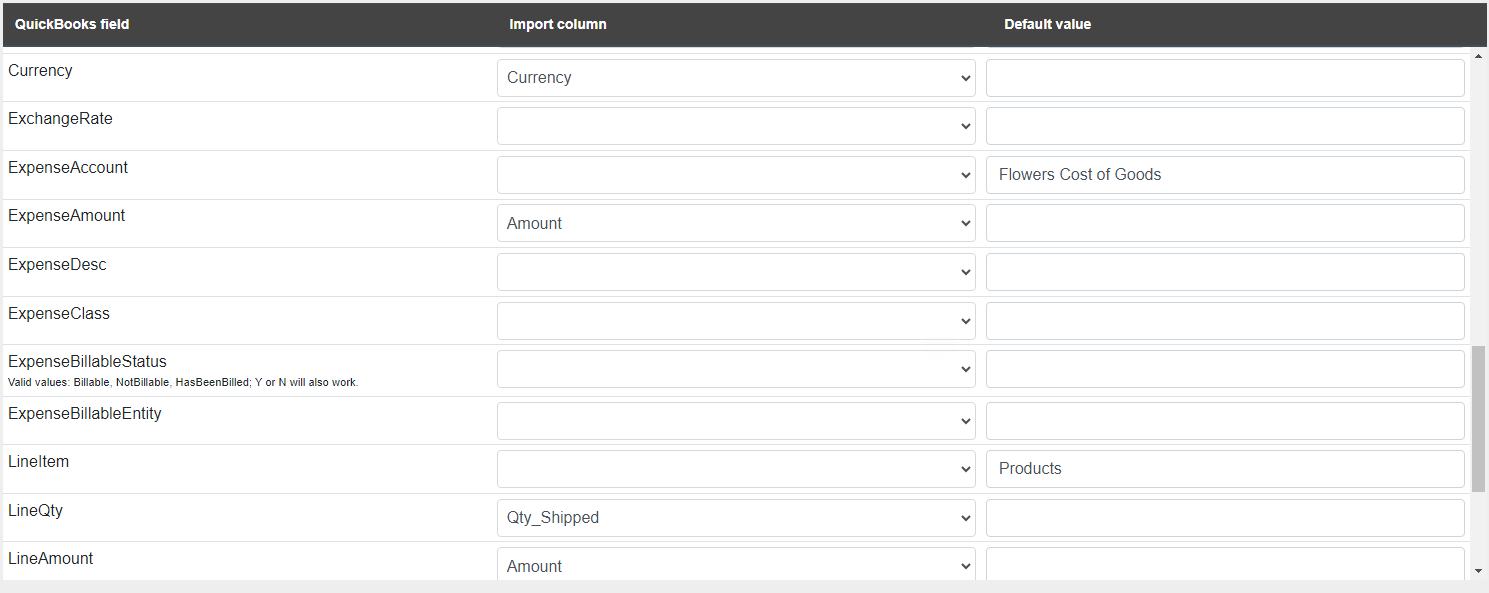Viewport: 1489px width, 593px height.
Task: Click the Currency default value field
Action: [x=1225, y=78]
